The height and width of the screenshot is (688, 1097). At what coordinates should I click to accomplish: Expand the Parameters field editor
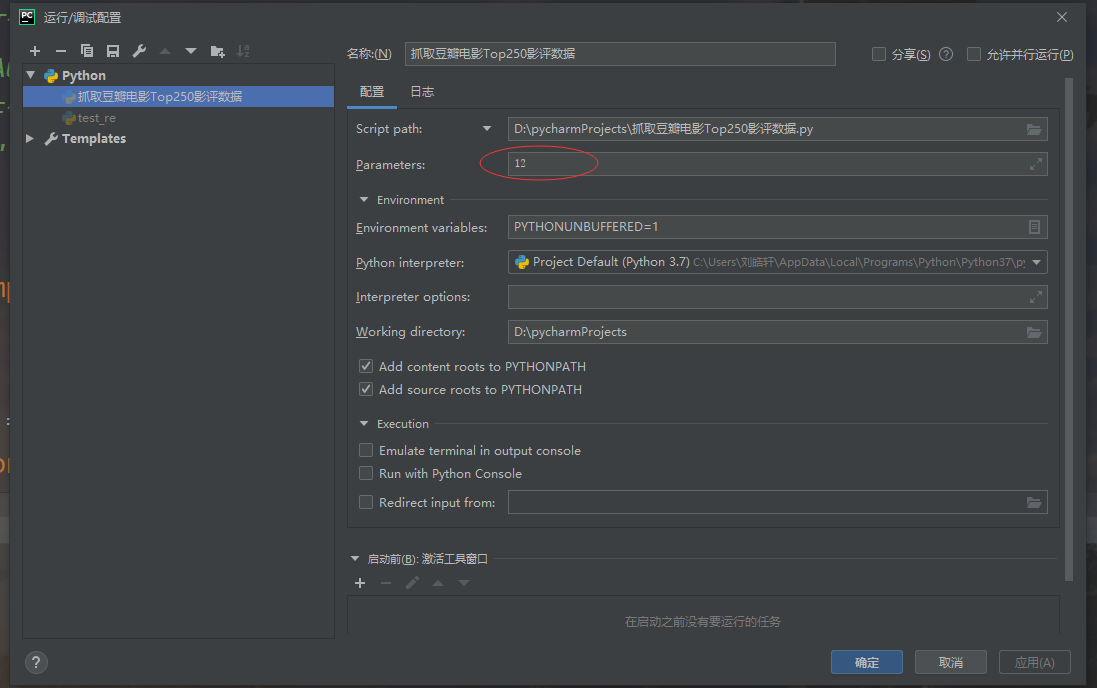click(x=1034, y=164)
